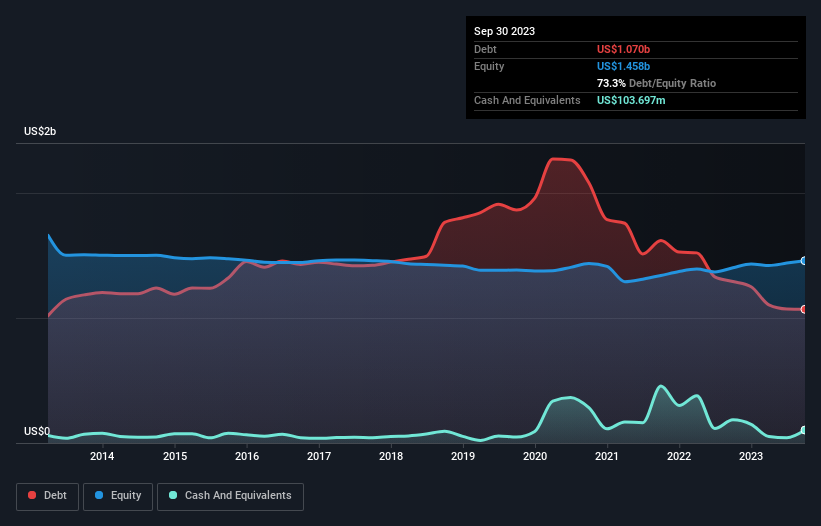The image size is (821, 526).
Task: Click the 2023 x-axis label
Action: 751,456
